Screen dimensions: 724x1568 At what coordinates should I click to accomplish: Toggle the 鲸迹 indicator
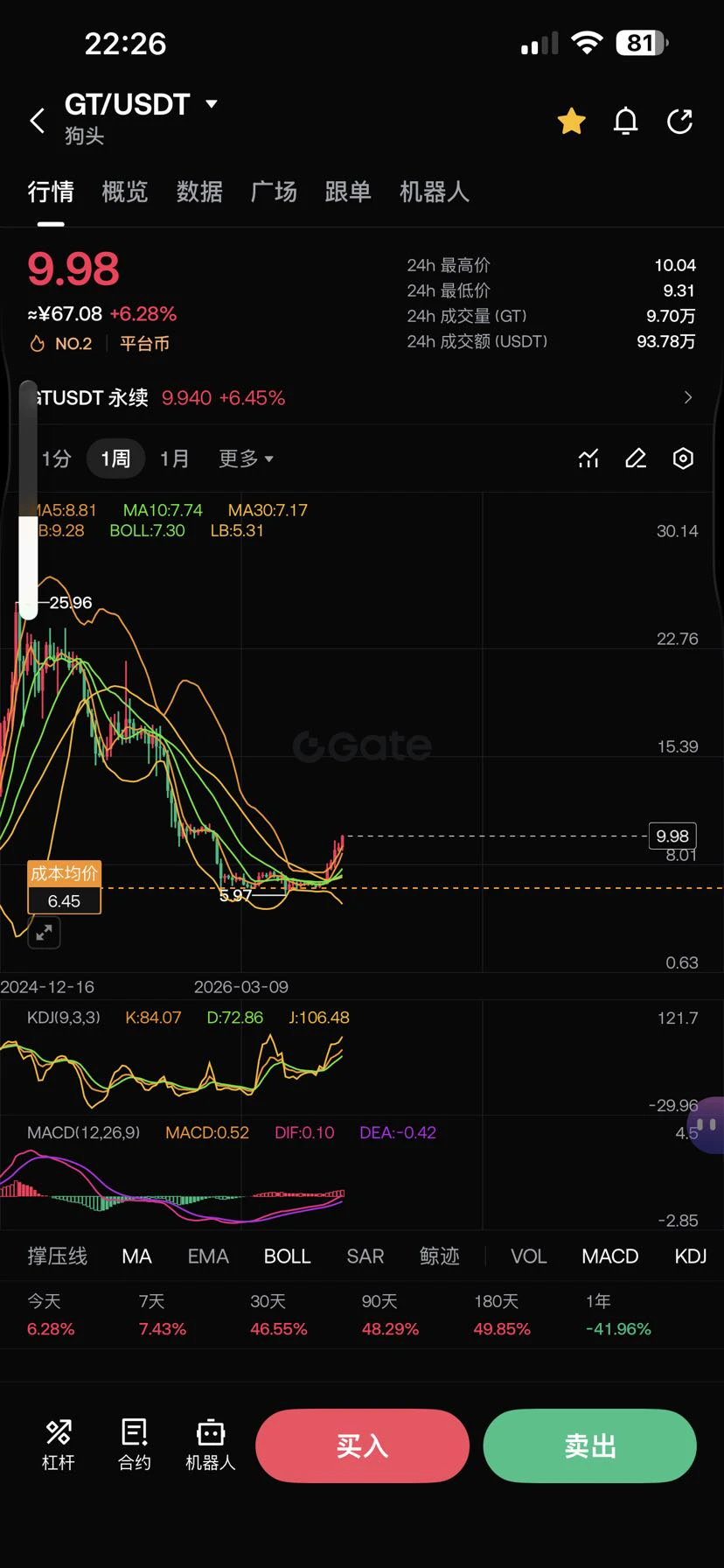[439, 1256]
